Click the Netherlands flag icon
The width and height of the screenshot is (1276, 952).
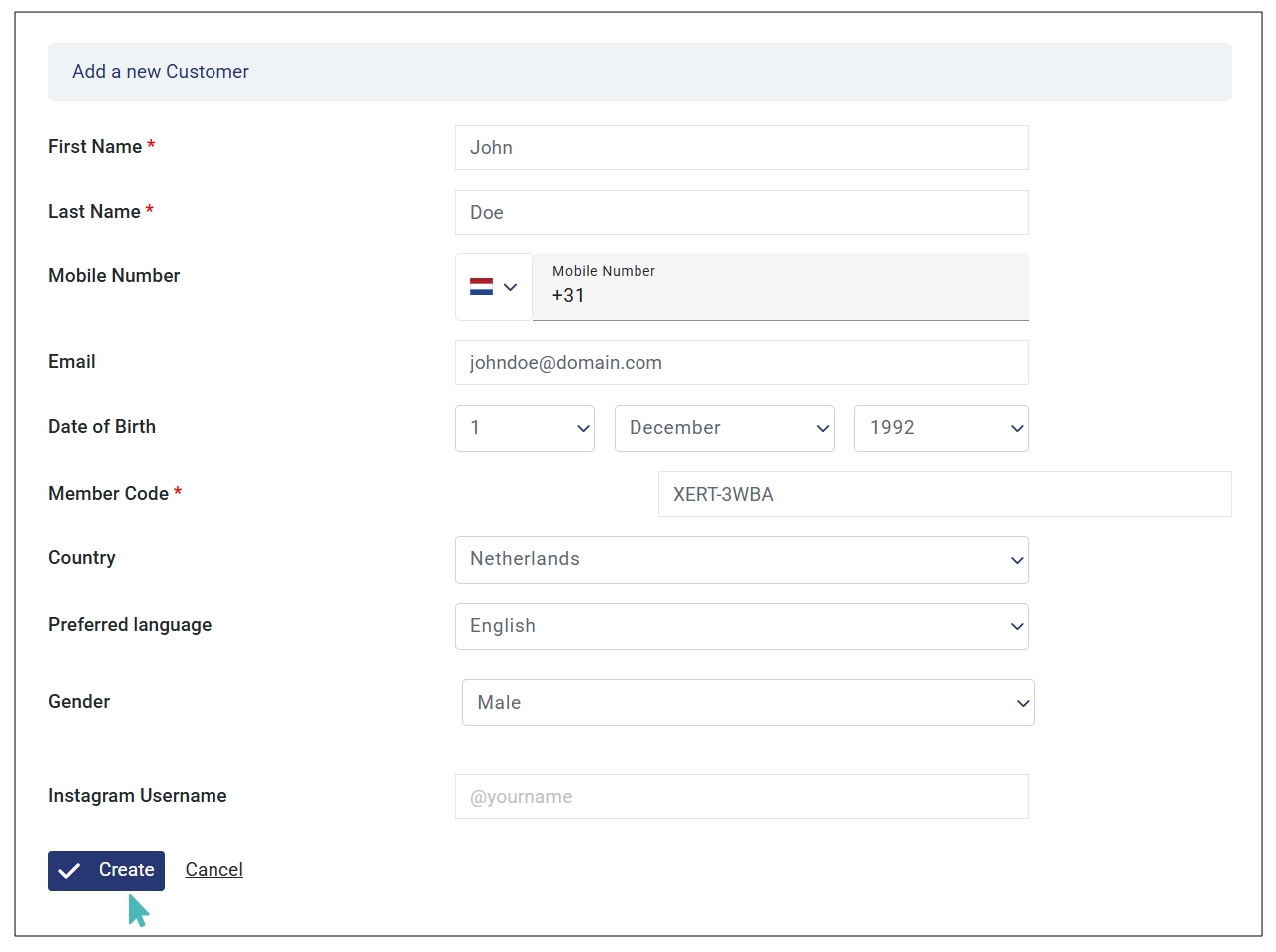tap(481, 286)
